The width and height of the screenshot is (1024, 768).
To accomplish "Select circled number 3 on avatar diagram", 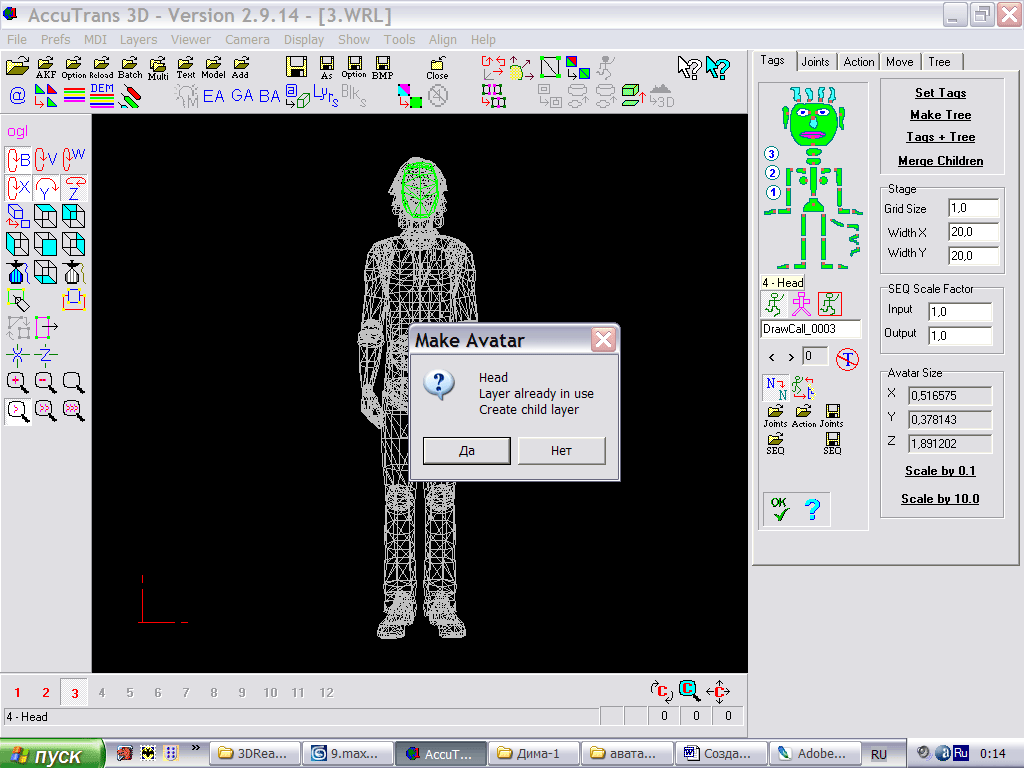I will (772, 153).
